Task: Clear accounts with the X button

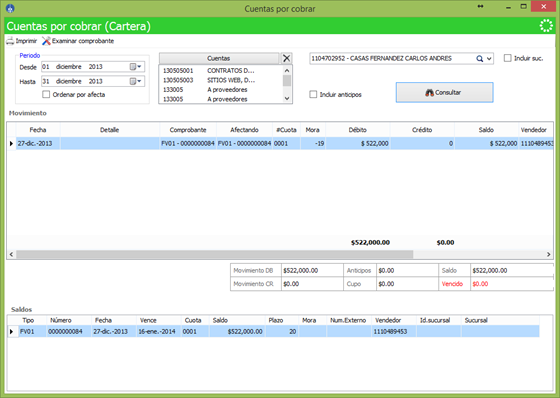Action: 286,58
